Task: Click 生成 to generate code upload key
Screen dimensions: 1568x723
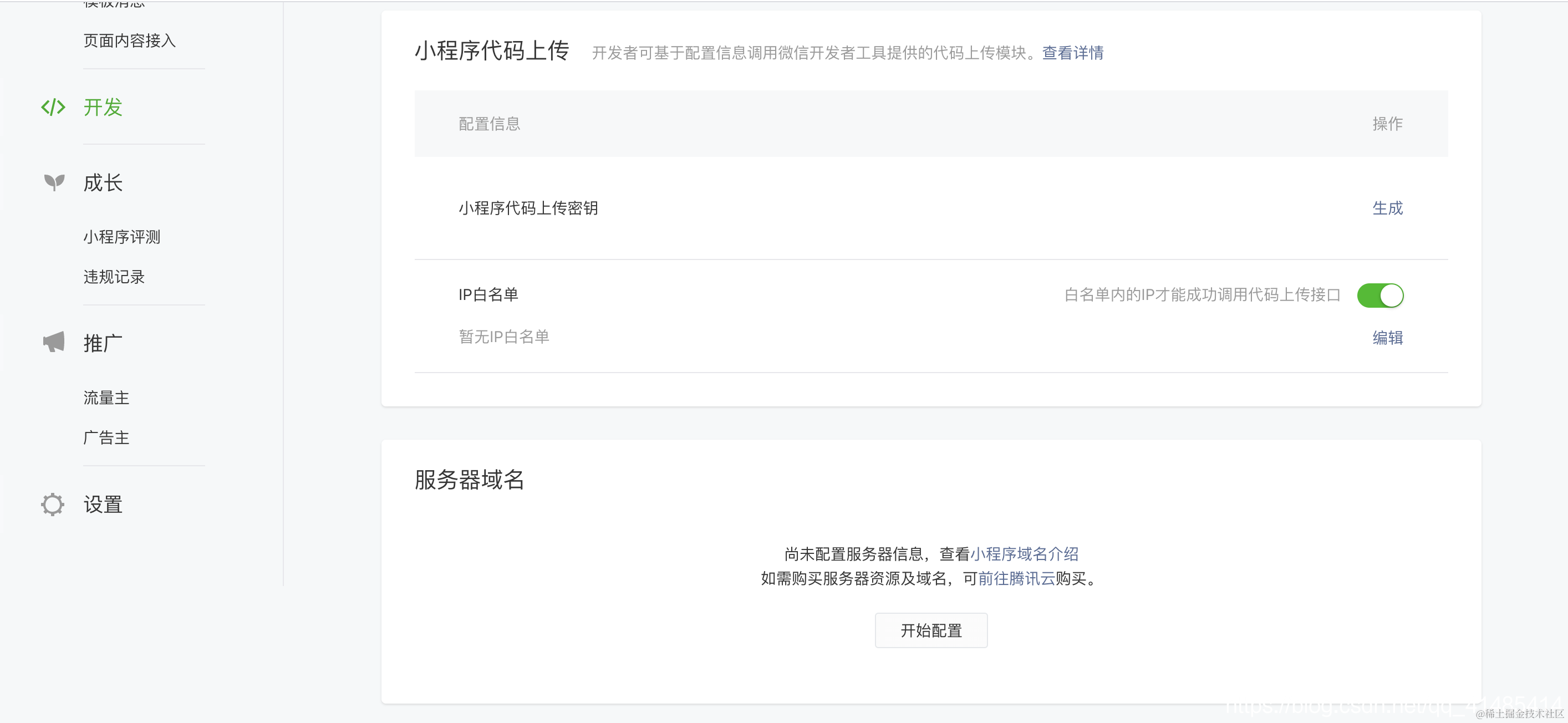Action: pyautogui.click(x=1388, y=208)
